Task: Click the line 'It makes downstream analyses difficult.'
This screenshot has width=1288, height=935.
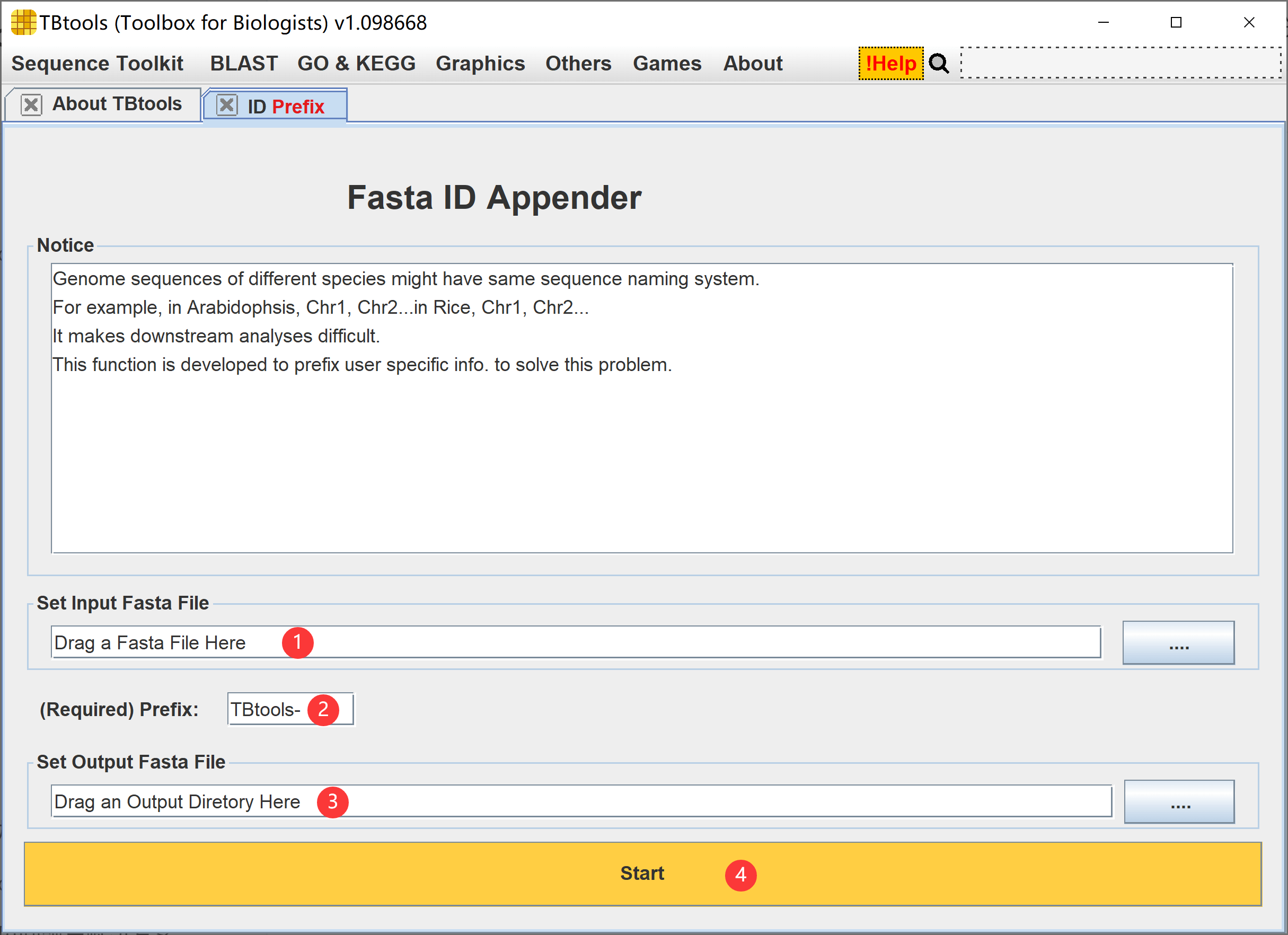Action: coord(216,336)
